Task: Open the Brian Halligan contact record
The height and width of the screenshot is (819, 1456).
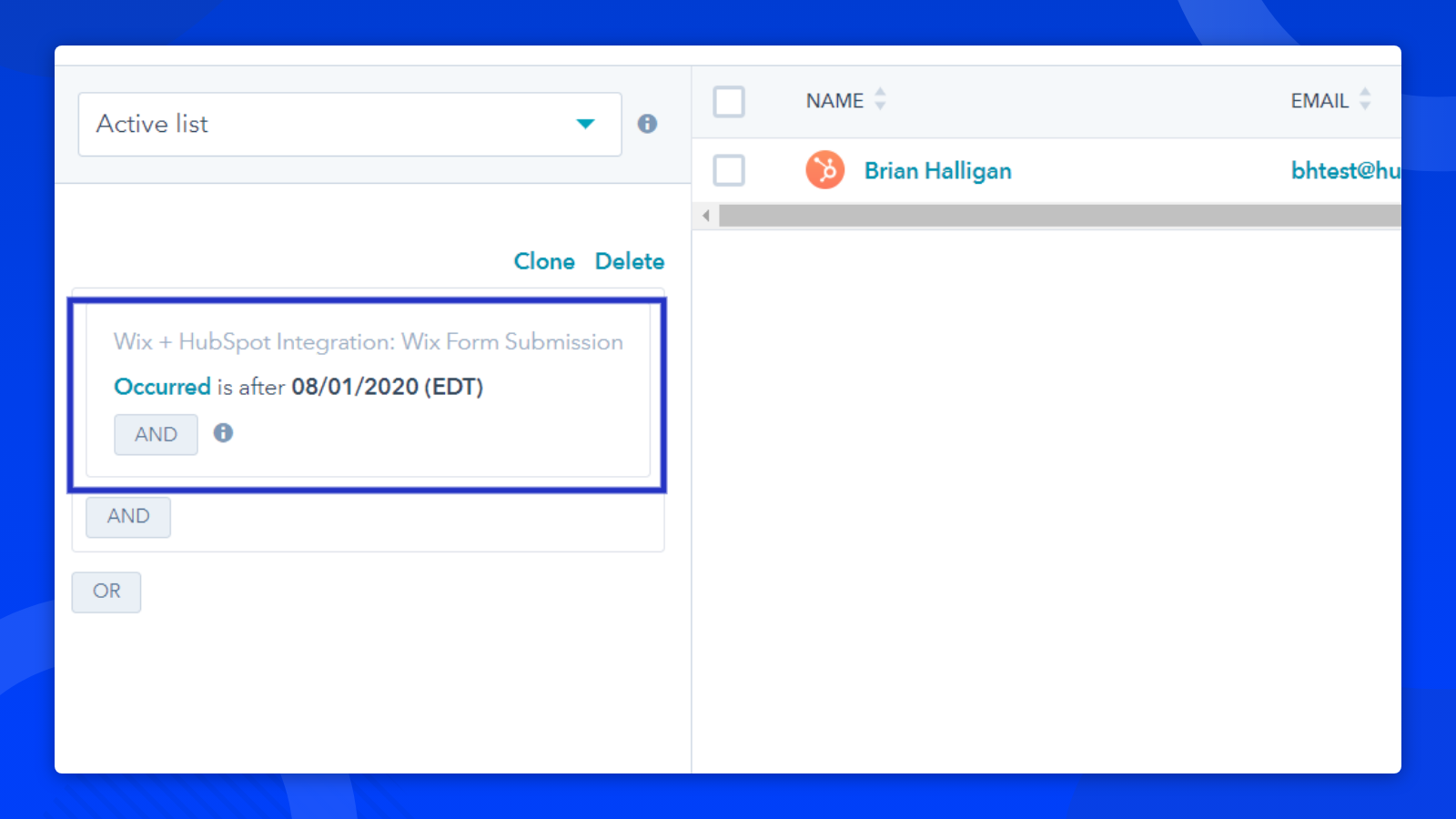Action: [938, 171]
